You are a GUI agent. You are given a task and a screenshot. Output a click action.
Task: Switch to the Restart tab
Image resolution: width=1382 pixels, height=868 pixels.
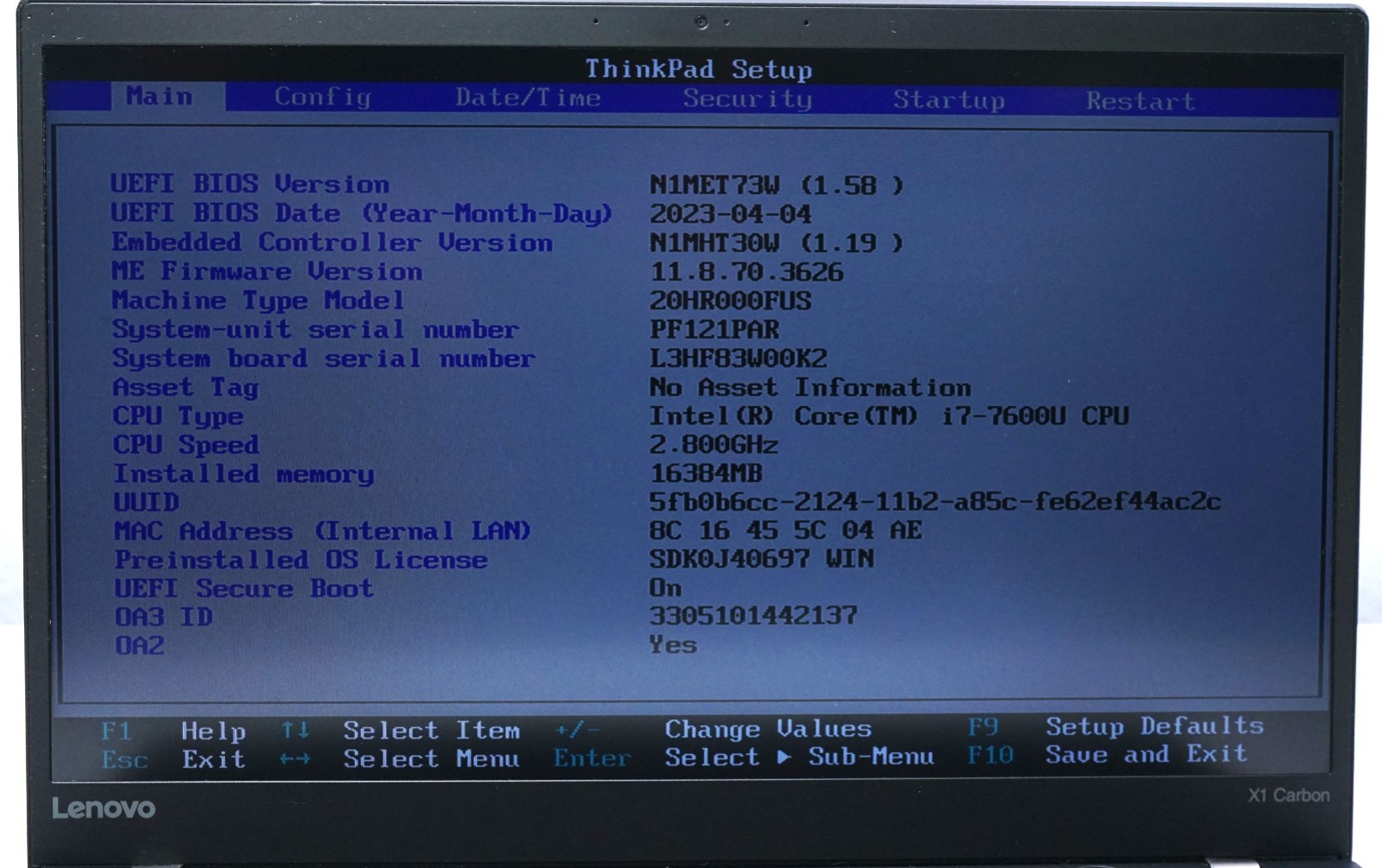click(1140, 101)
